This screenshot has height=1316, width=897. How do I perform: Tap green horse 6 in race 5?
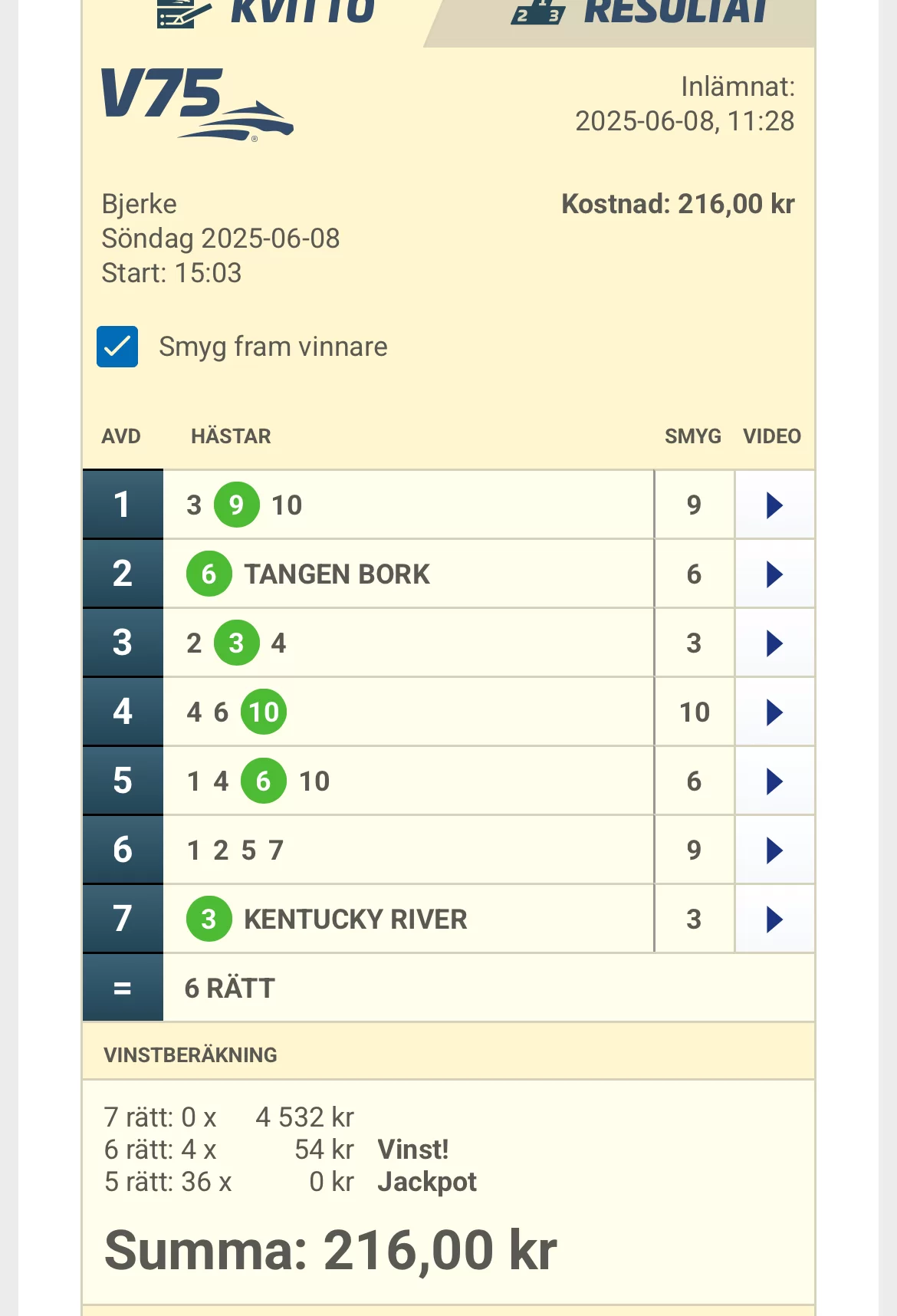point(264,781)
